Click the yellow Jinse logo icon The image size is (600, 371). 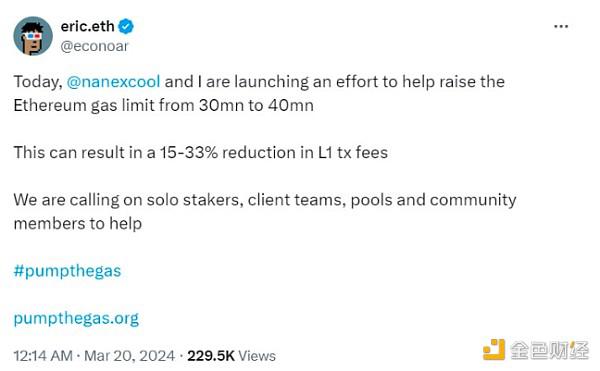pyautogui.click(x=494, y=349)
